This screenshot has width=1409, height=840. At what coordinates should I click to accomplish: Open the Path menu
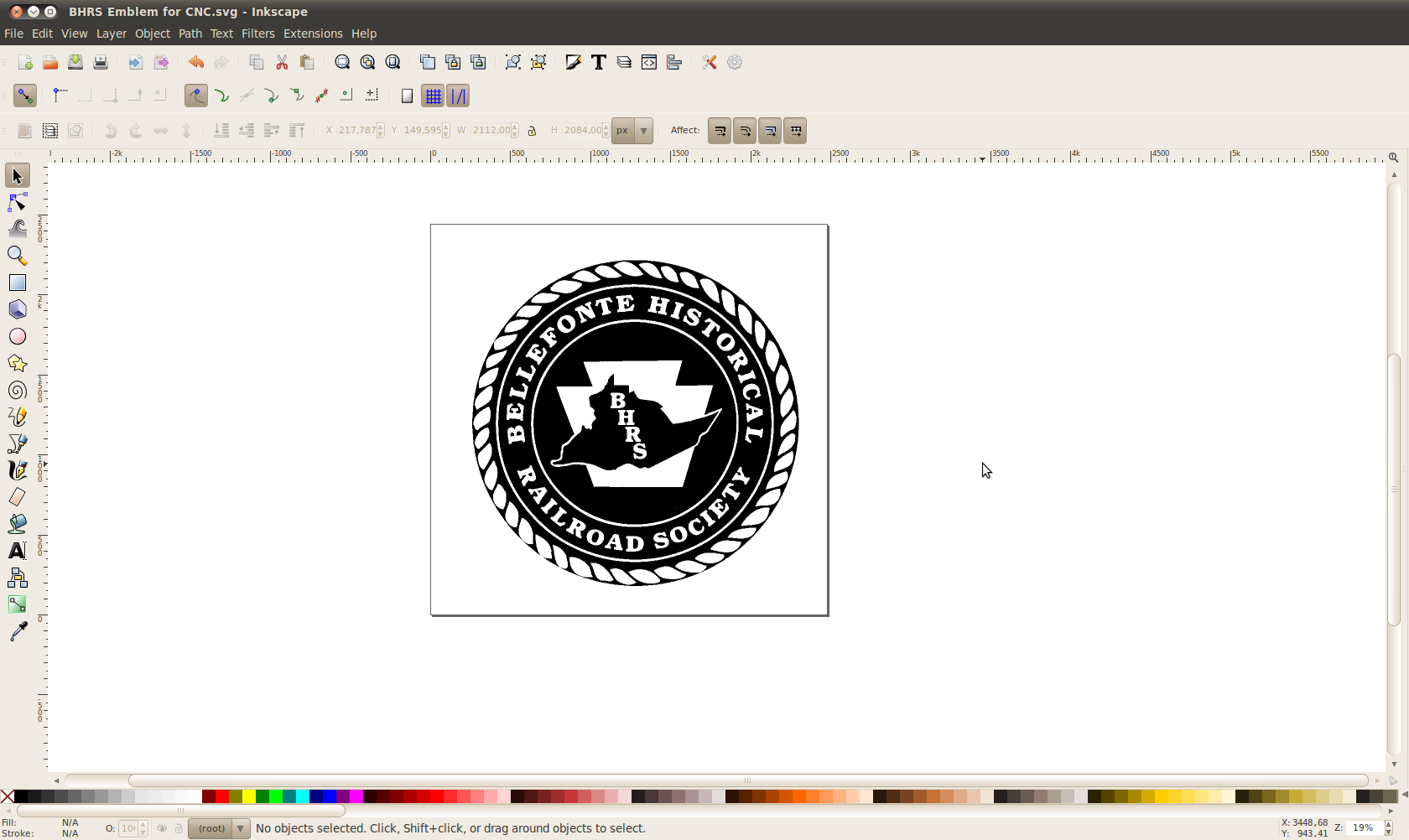190,34
